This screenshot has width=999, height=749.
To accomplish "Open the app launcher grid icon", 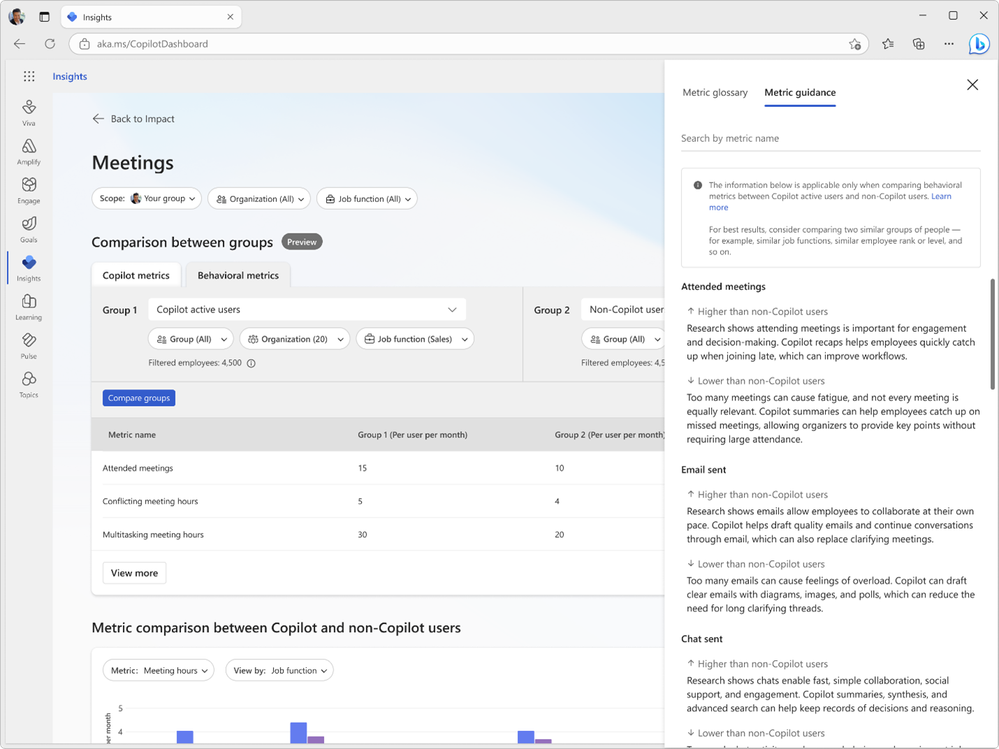I will (29, 76).
